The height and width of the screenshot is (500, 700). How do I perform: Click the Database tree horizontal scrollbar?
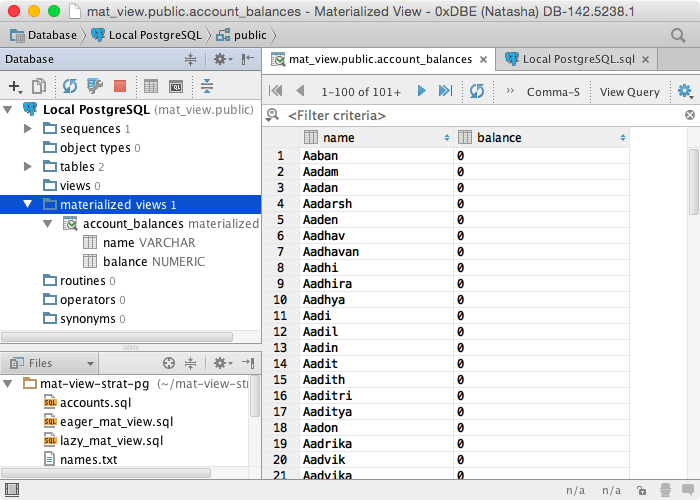tap(117, 337)
